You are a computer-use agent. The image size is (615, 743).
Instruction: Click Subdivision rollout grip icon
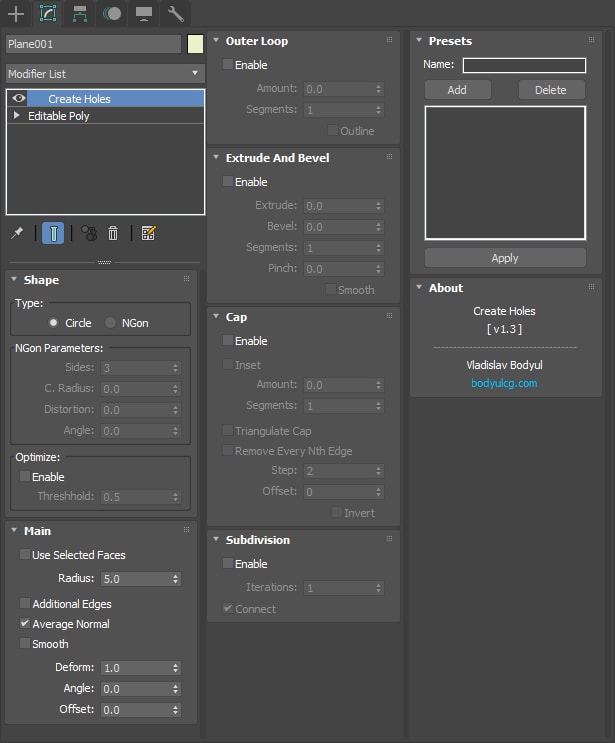[x=389, y=539]
